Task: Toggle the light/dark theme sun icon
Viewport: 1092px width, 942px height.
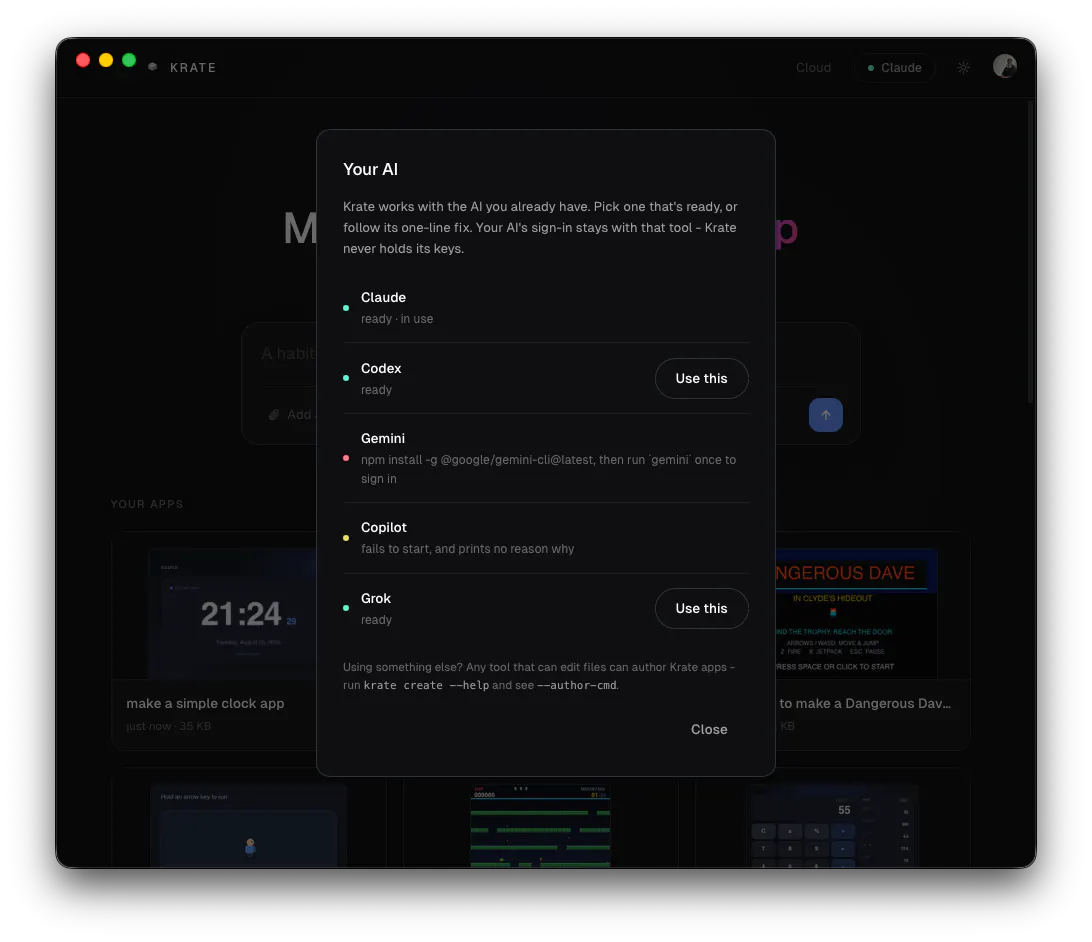Action: [963, 68]
